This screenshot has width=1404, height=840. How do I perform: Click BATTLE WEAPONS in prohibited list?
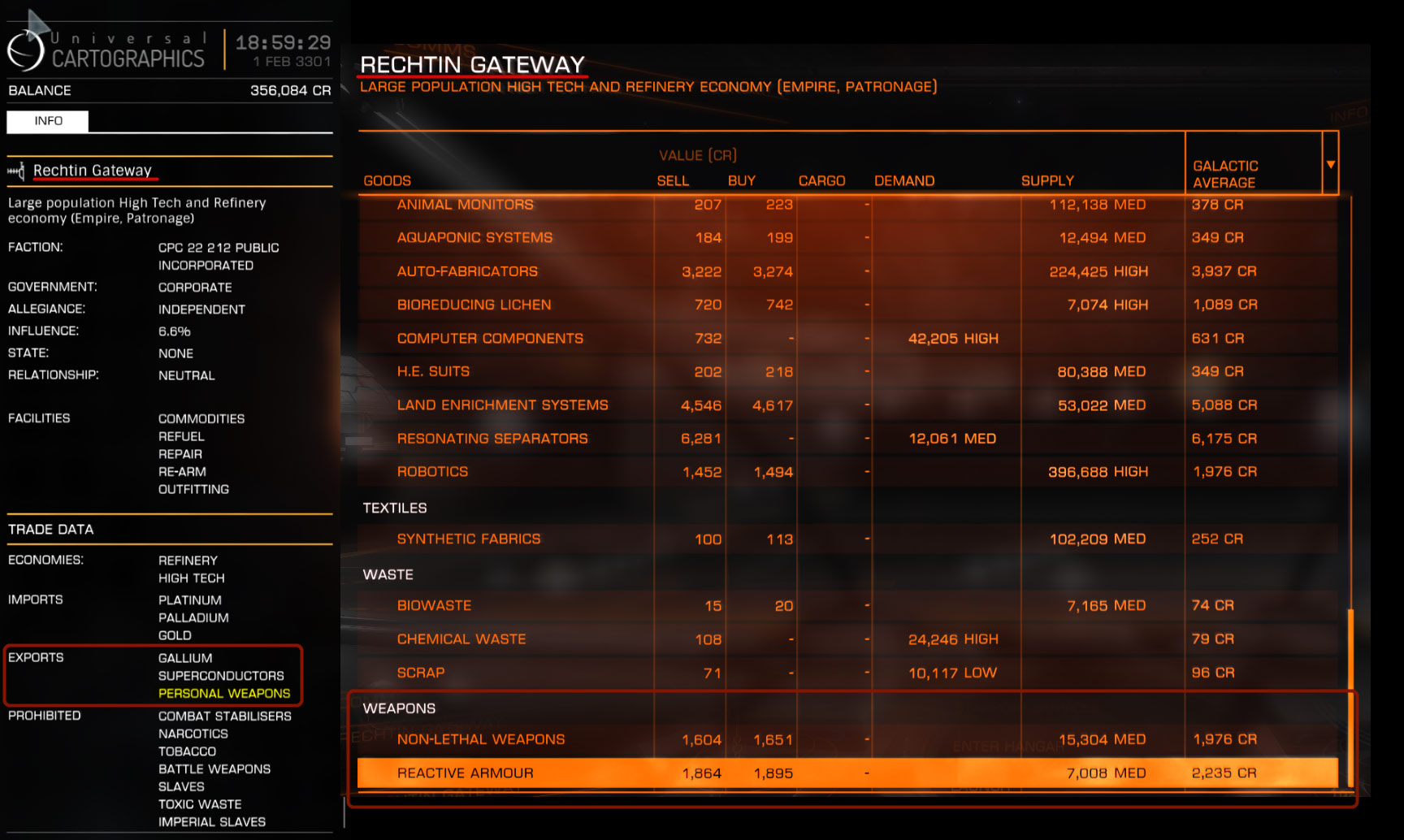(x=214, y=769)
